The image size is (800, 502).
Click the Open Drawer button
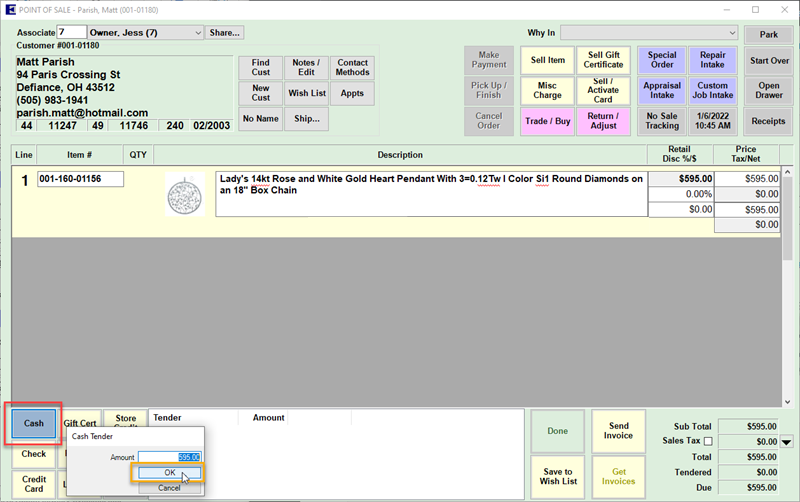click(768, 91)
